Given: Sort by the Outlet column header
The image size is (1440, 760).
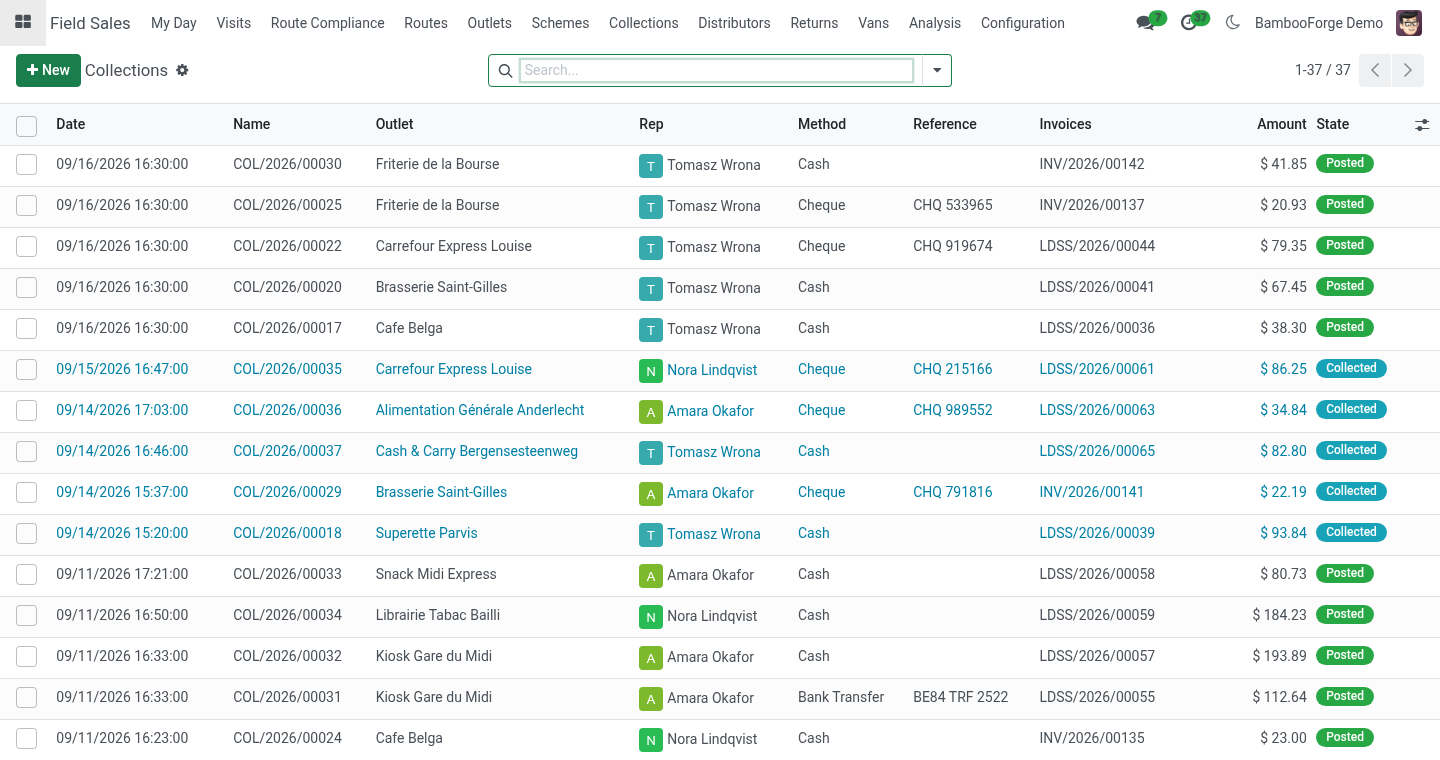Looking at the screenshot, I should (x=395, y=124).
